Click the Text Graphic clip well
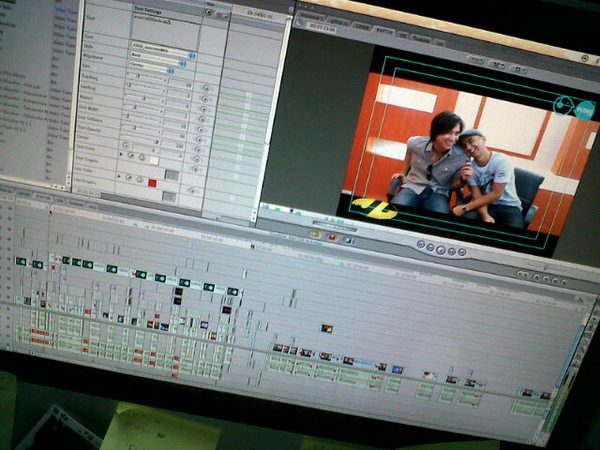Viewport: 600px width, 450px height. tap(171, 175)
